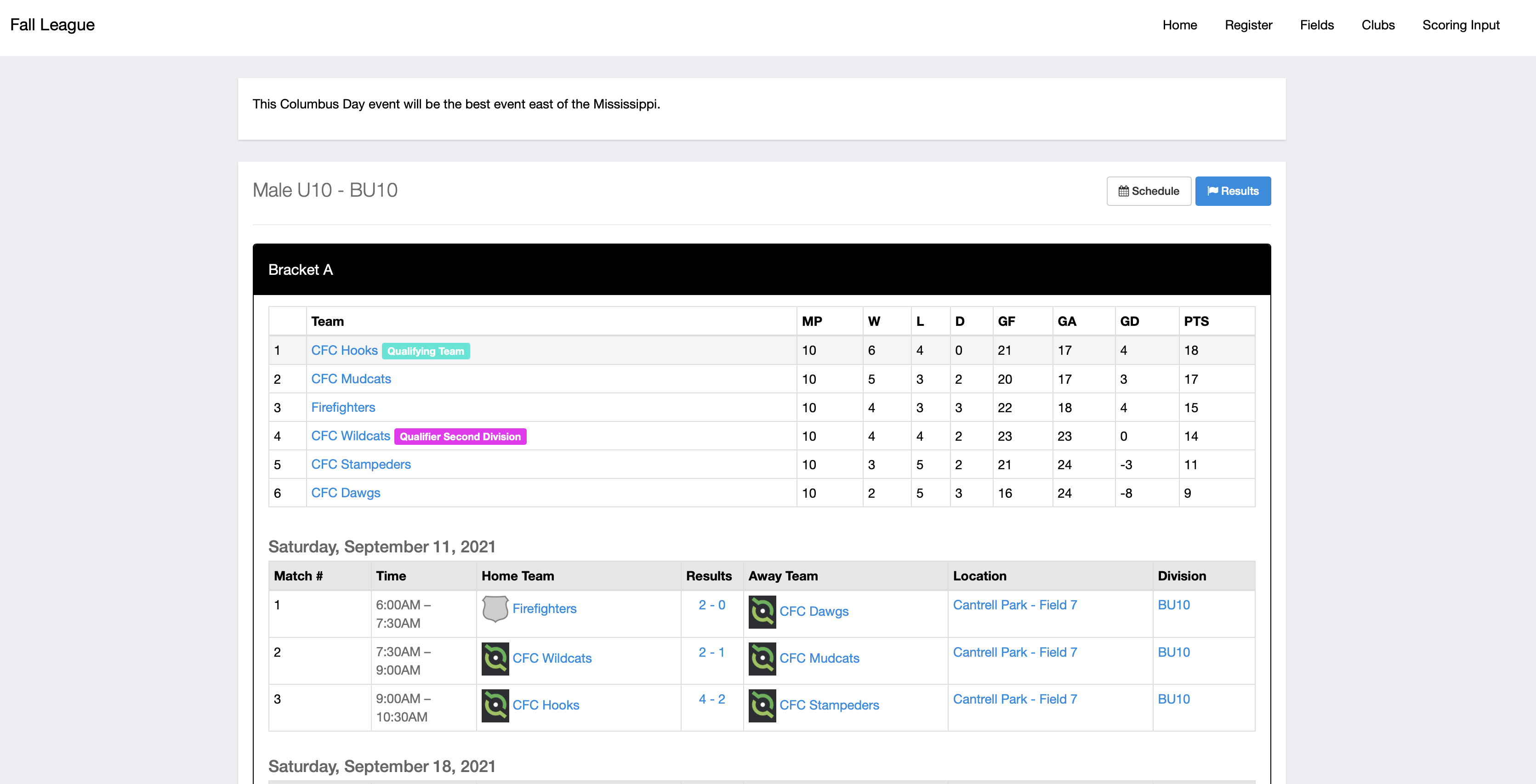Open BU10 division link for match 3
Viewport: 1536px width, 784px height.
point(1173,699)
